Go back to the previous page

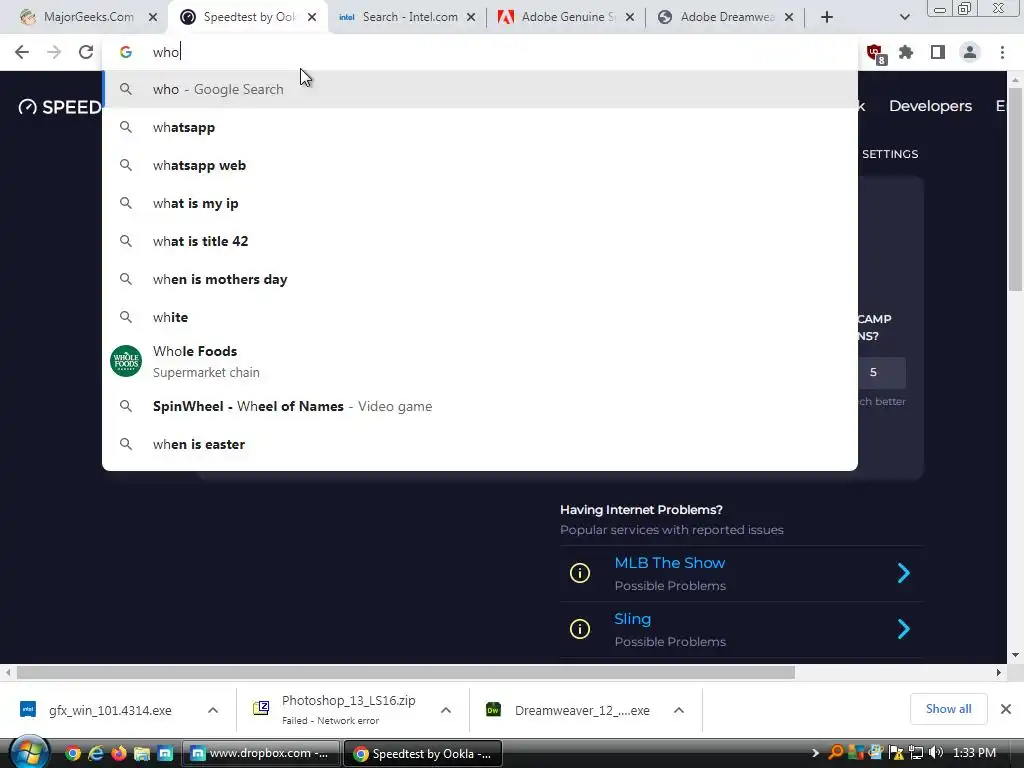point(22,52)
